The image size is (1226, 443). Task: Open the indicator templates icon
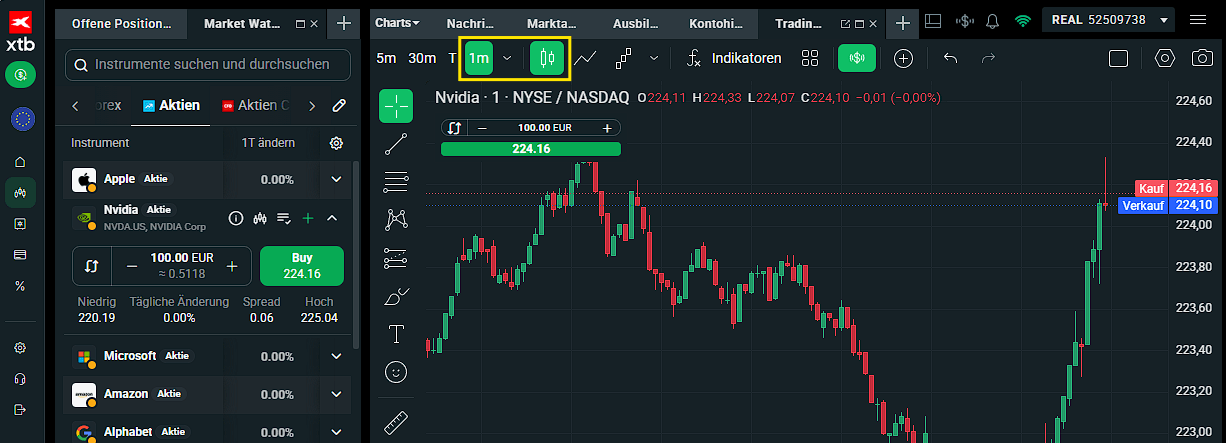click(x=810, y=58)
